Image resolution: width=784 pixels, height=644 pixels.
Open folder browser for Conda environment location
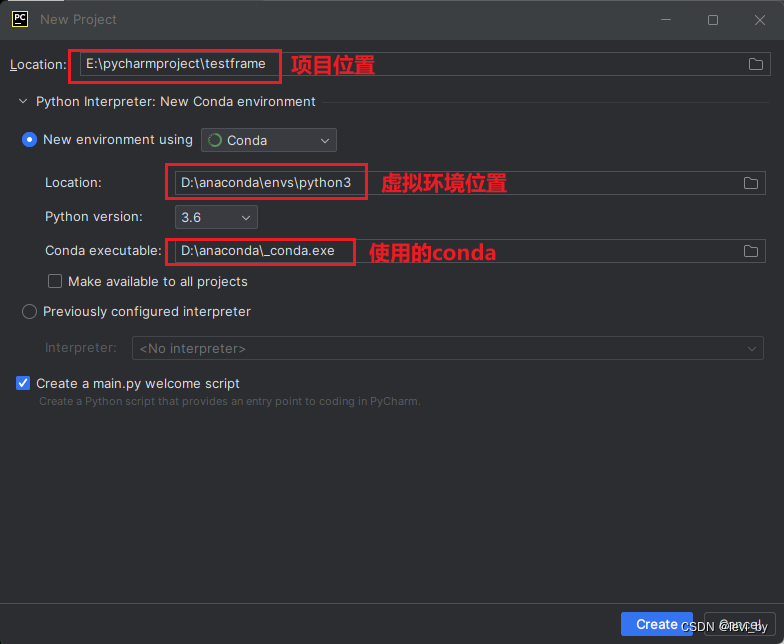click(x=750, y=183)
